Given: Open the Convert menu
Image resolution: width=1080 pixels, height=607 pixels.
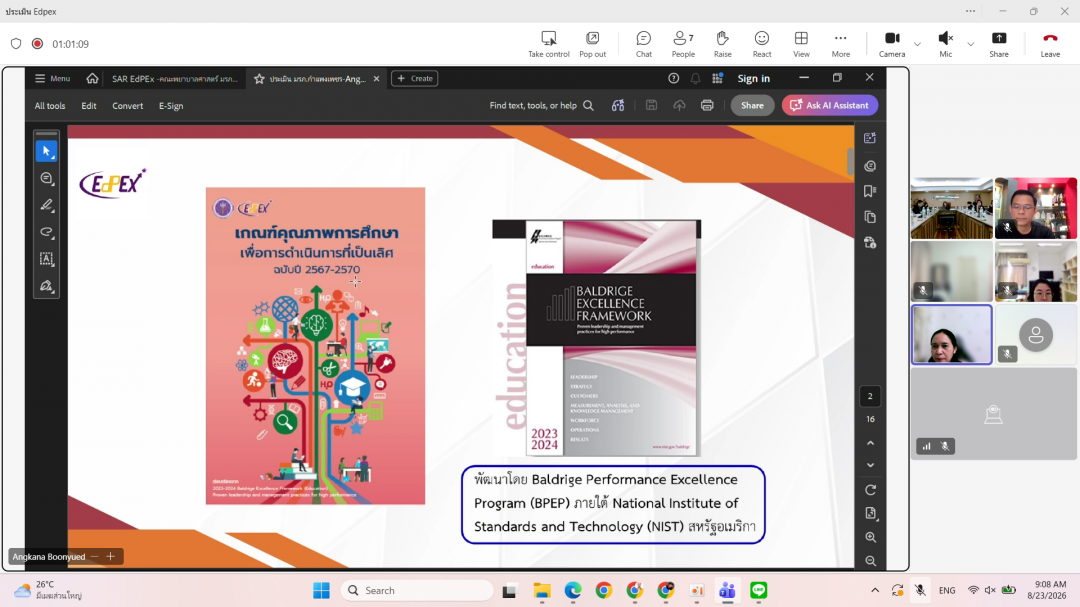Looking at the screenshot, I should coord(127,105).
